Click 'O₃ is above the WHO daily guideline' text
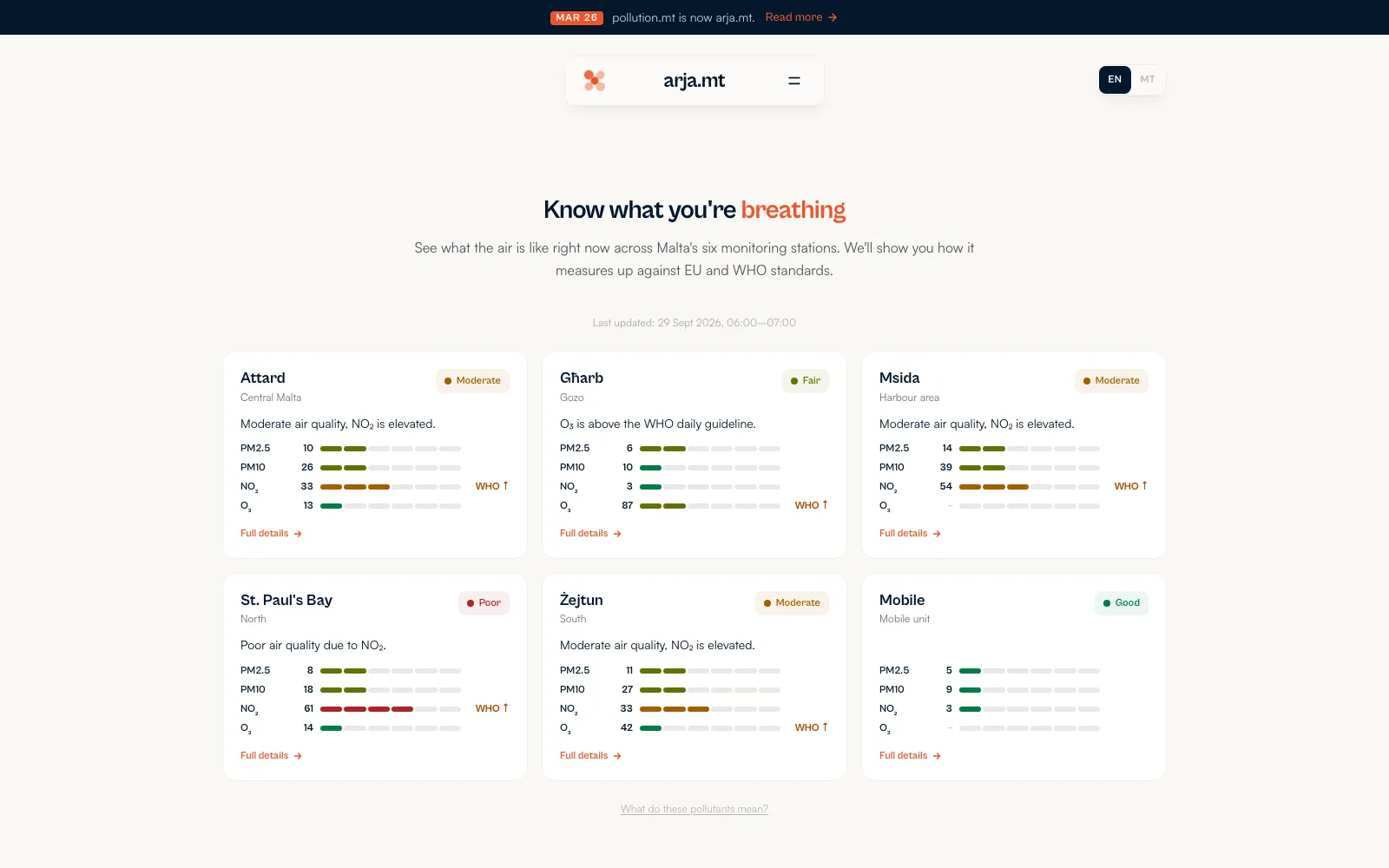 [x=658, y=424]
